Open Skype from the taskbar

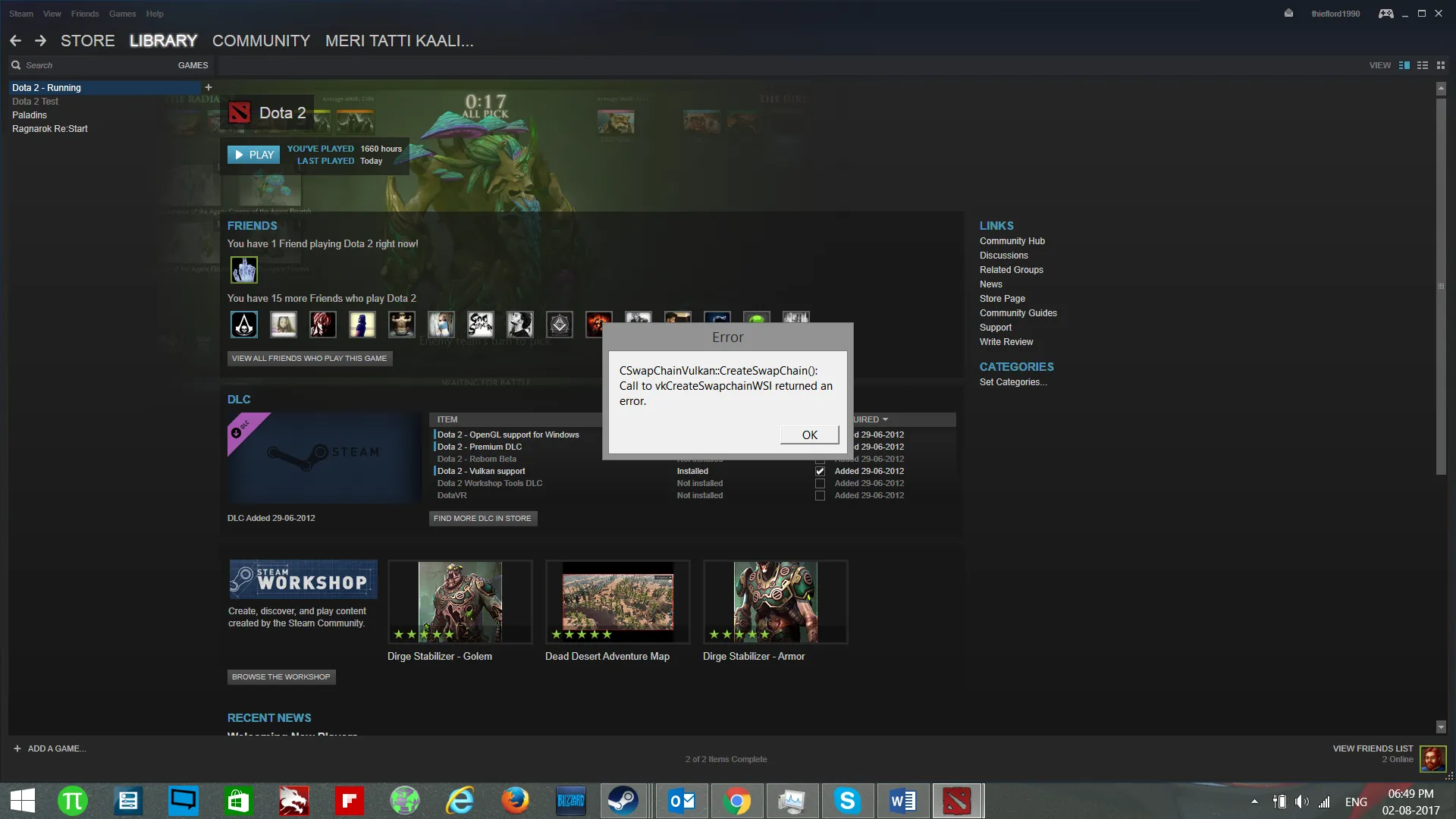(847, 801)
